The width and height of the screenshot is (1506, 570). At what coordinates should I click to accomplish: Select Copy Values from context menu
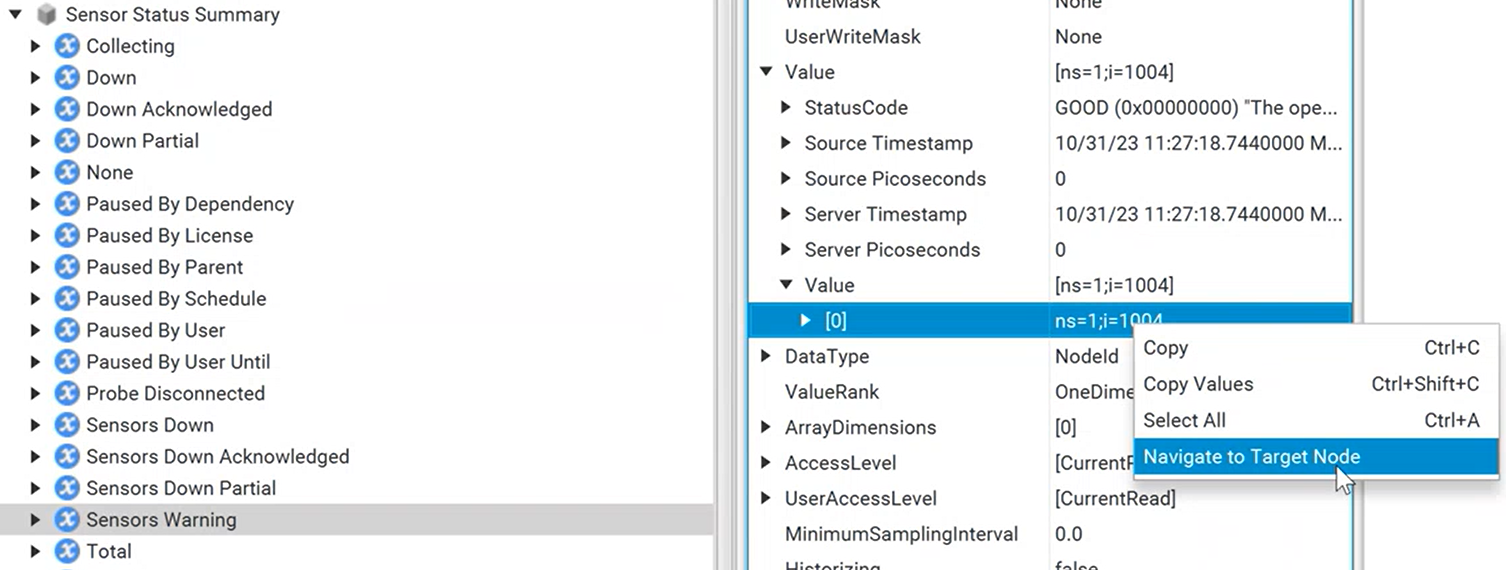pos(1198,384)
